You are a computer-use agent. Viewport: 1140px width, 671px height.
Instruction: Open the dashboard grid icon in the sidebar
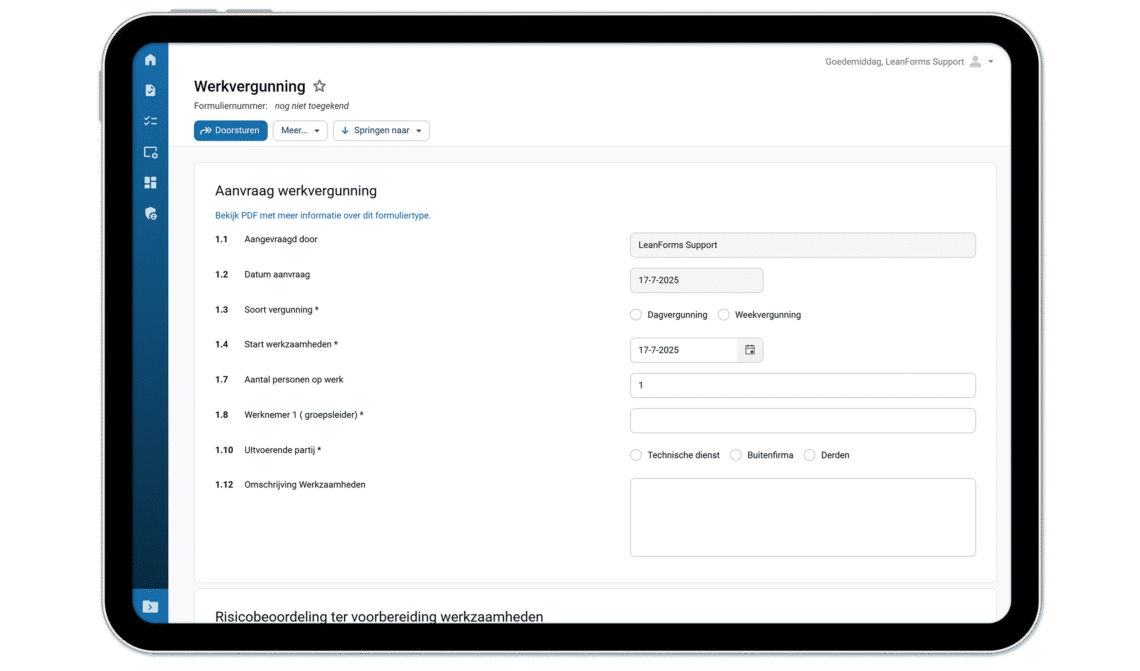click(150, 182)
